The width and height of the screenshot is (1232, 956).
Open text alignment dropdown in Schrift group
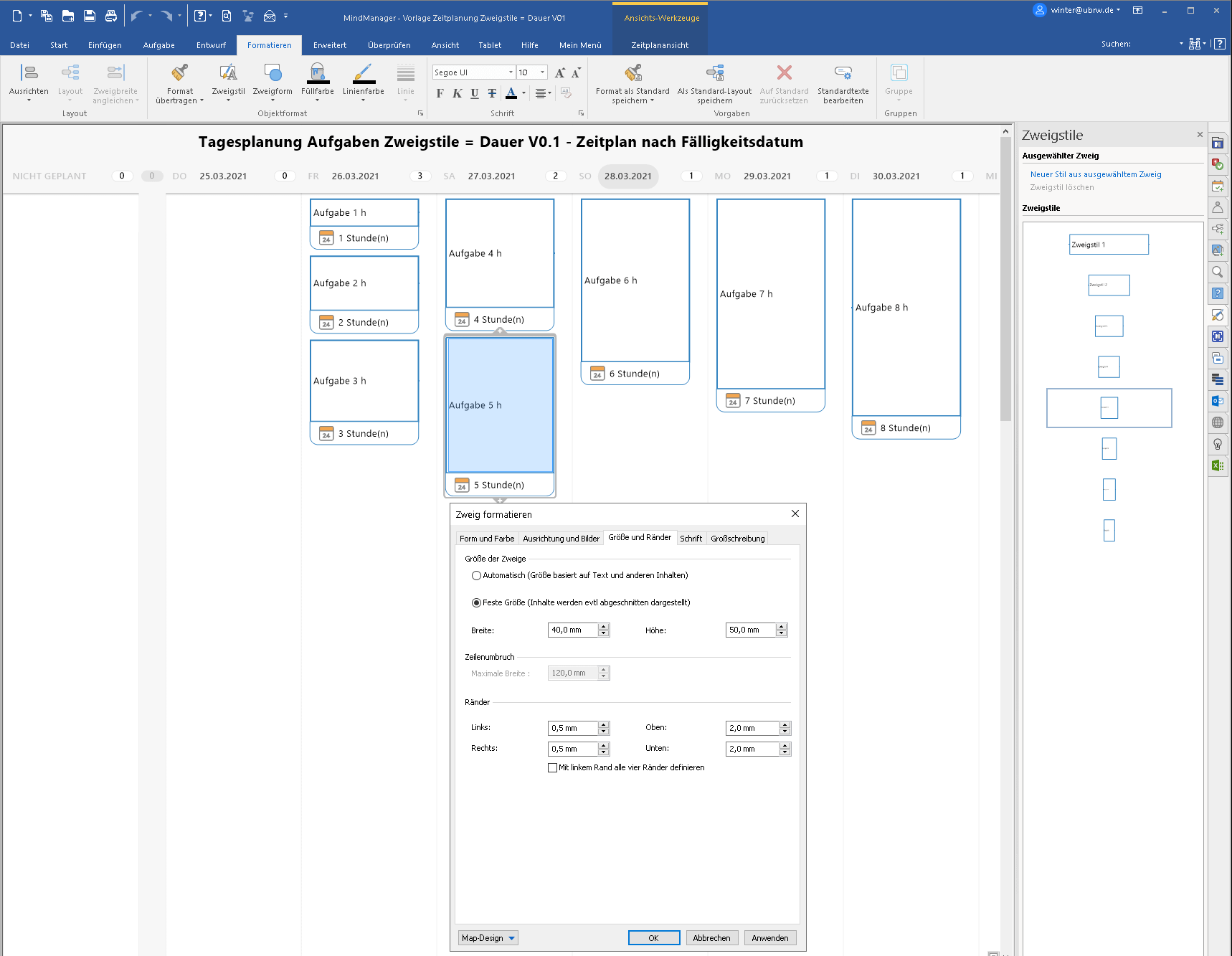(544, 93)
